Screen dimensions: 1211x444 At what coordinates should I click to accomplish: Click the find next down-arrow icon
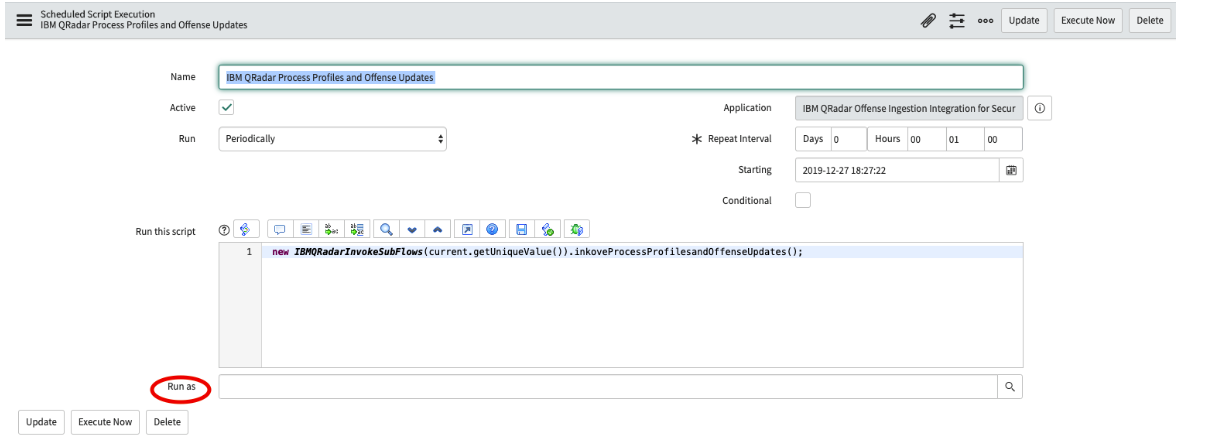(x=412, y=230)
